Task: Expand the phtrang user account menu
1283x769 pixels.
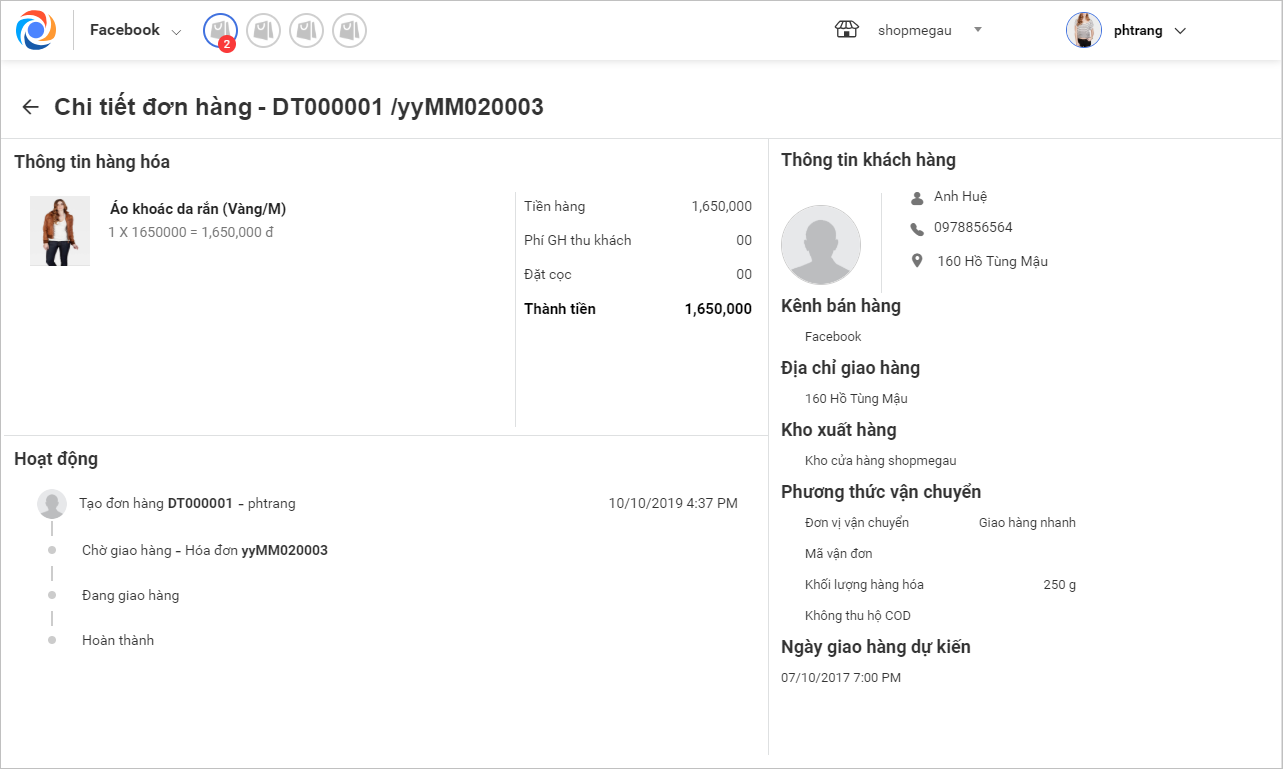Action: (x=1180, y=31)
